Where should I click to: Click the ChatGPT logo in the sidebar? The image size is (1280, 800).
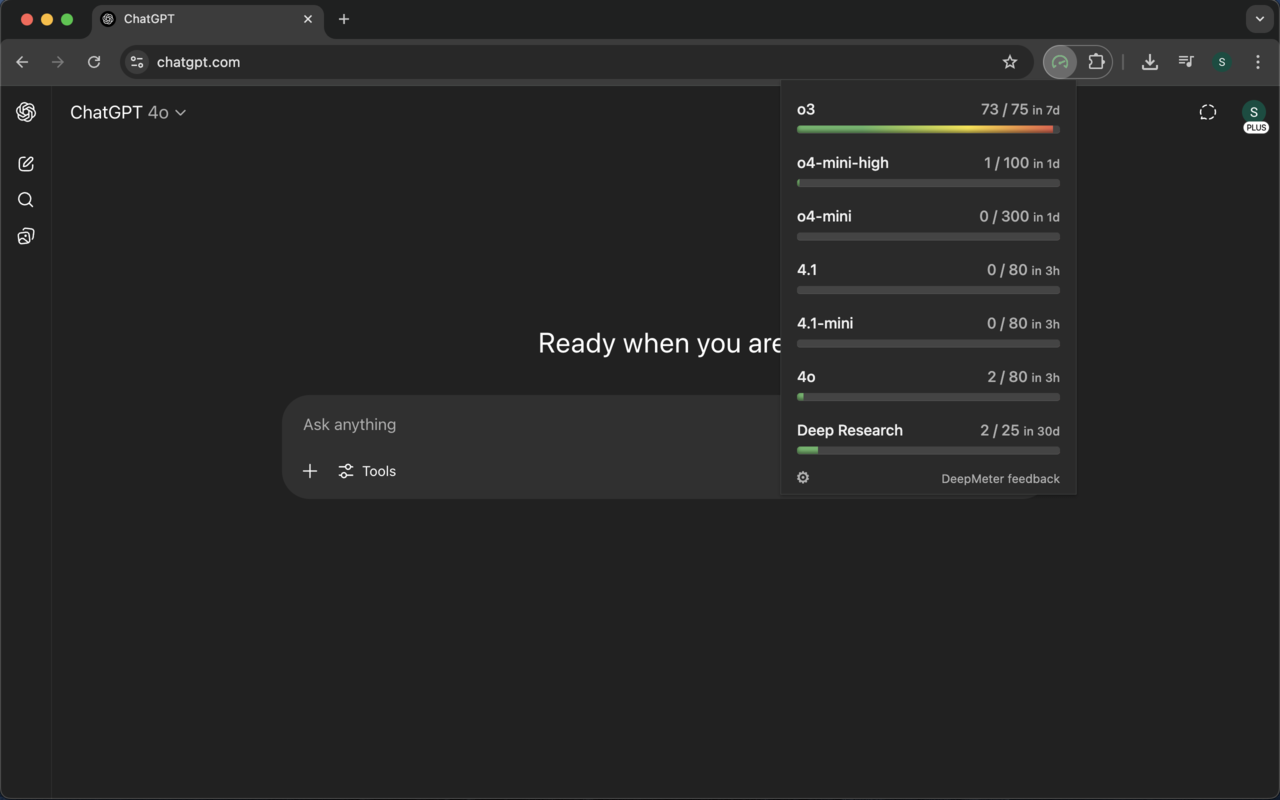(x=26, y=112)
